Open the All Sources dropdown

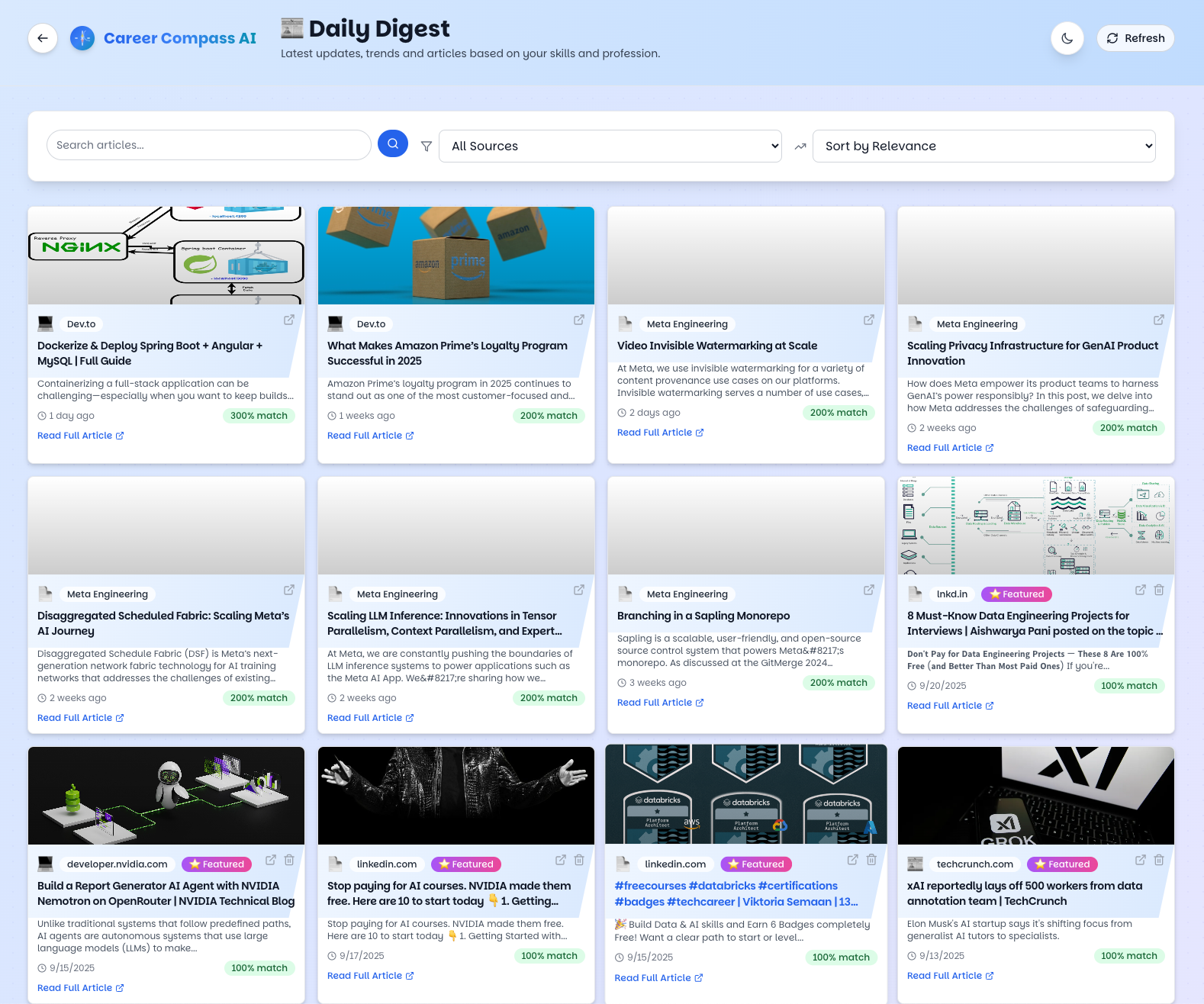(610, 146)
